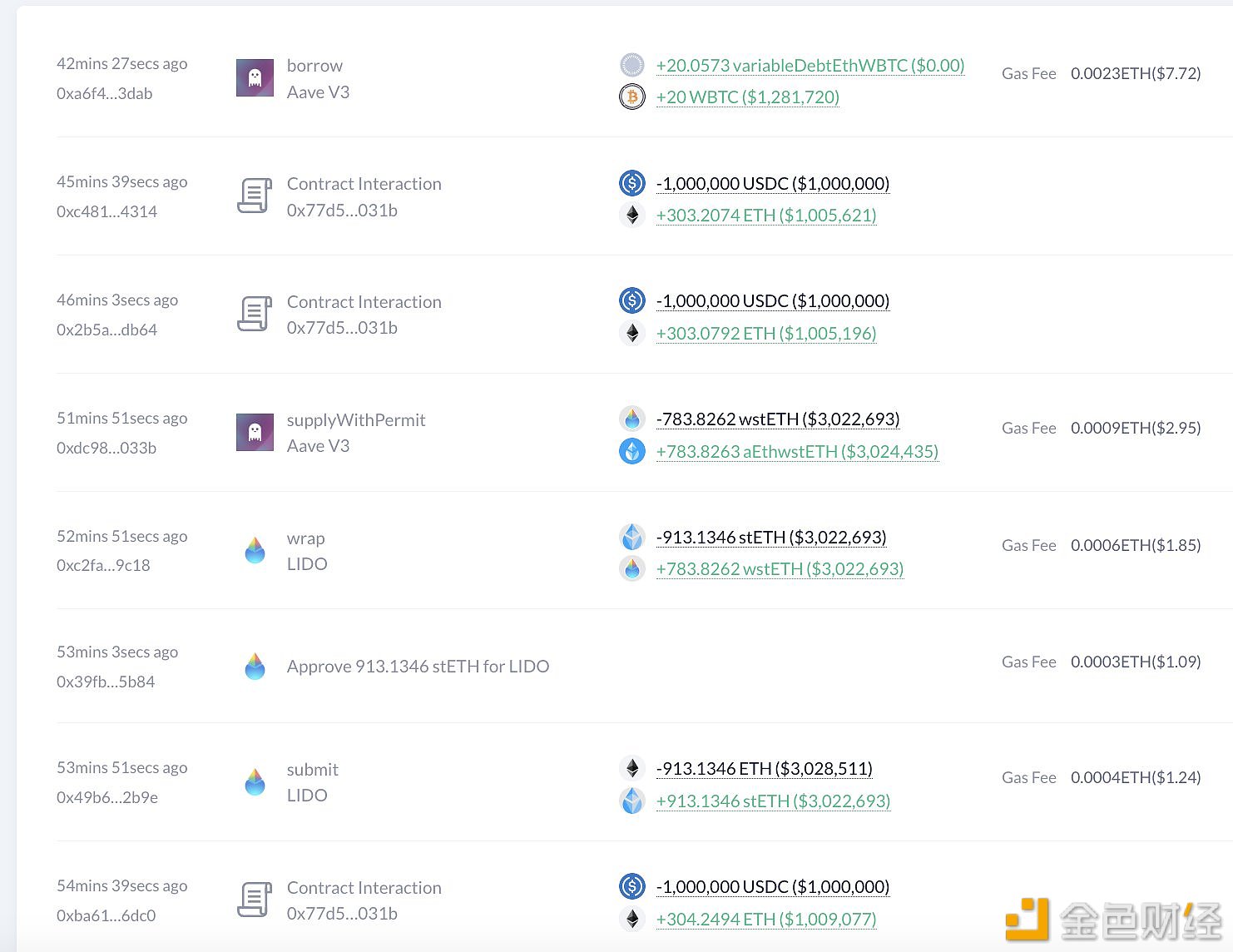Click wstETH icon beside +783.8262 wstETH
Viewport: 1233px width, 952px height.
point(632,569)
